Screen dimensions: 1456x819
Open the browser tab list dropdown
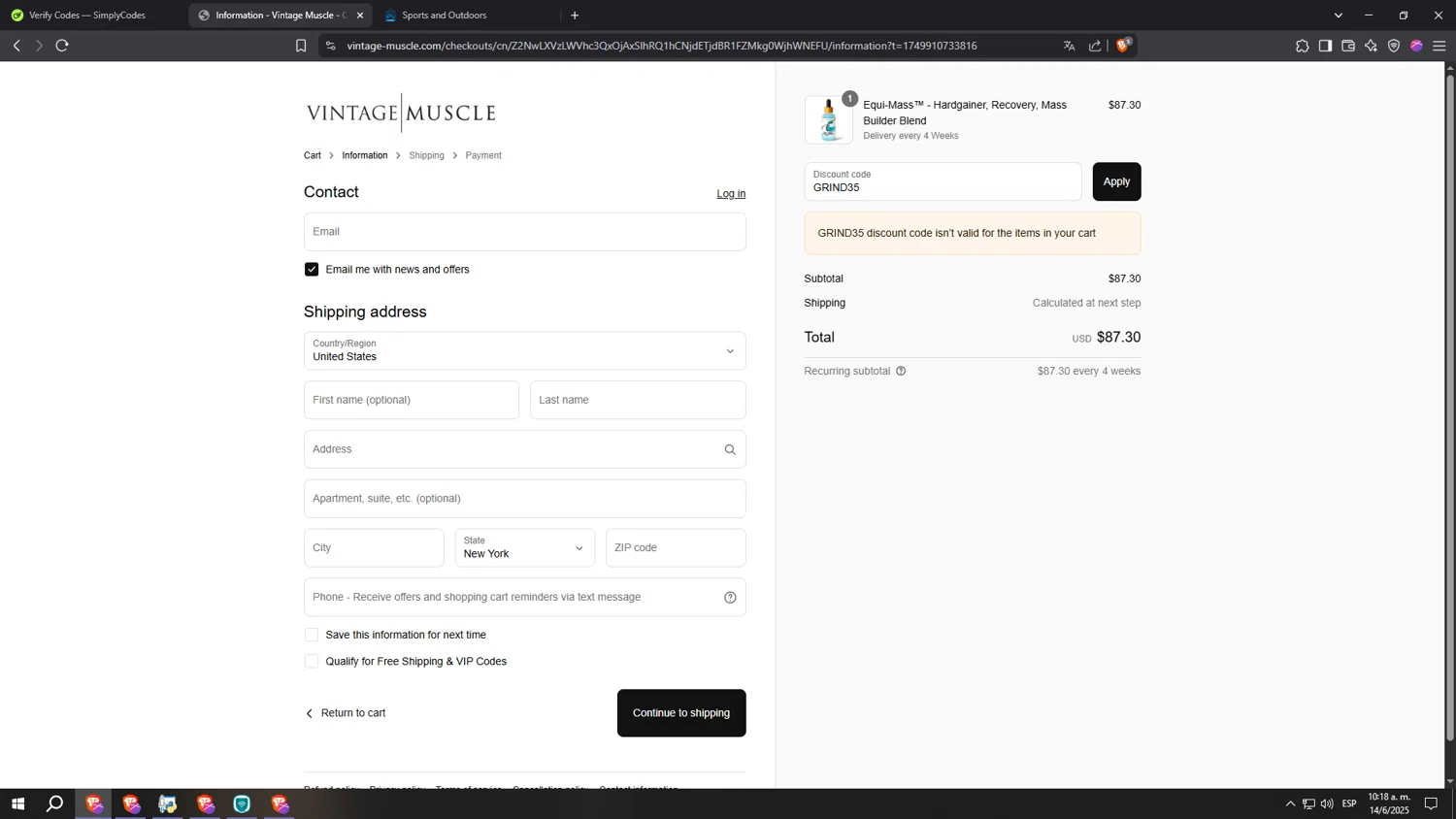(x=1339, y=16)
